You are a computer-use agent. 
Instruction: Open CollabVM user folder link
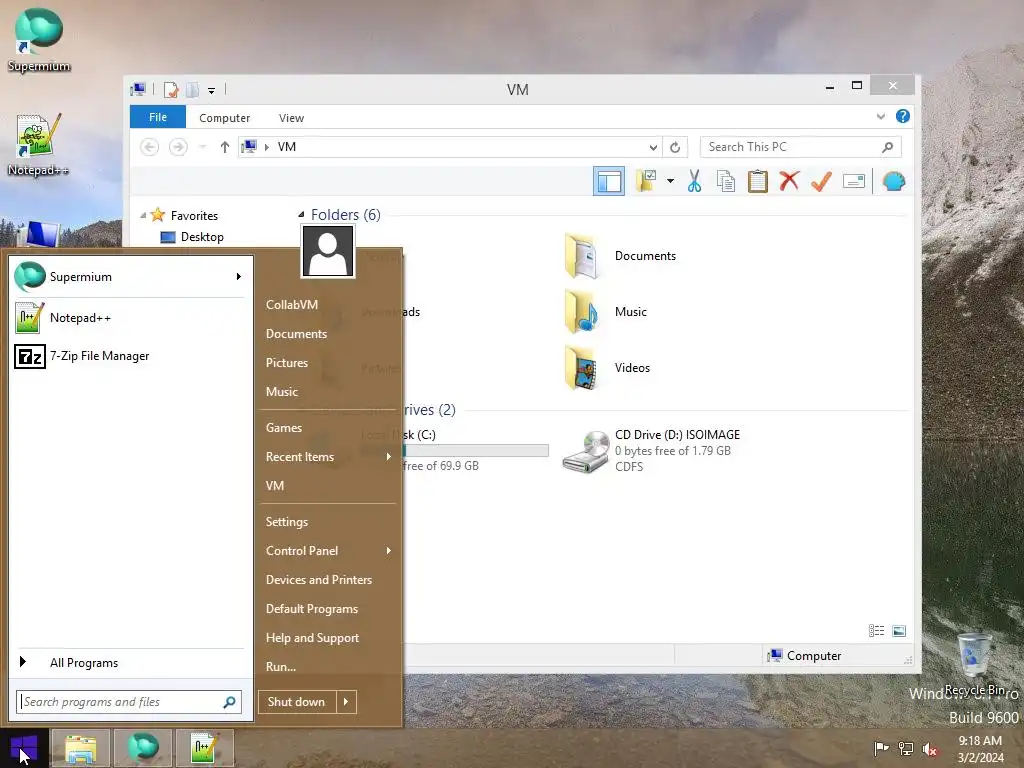pyautogui.click(x=292, y=305)
